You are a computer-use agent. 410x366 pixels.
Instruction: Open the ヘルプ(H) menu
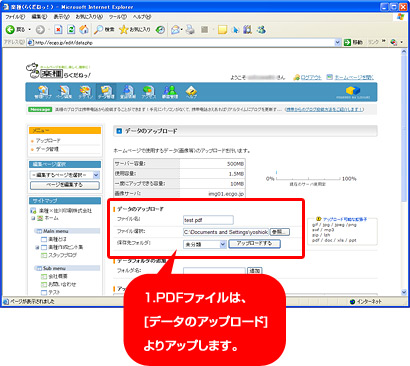(x=142, y=16)
